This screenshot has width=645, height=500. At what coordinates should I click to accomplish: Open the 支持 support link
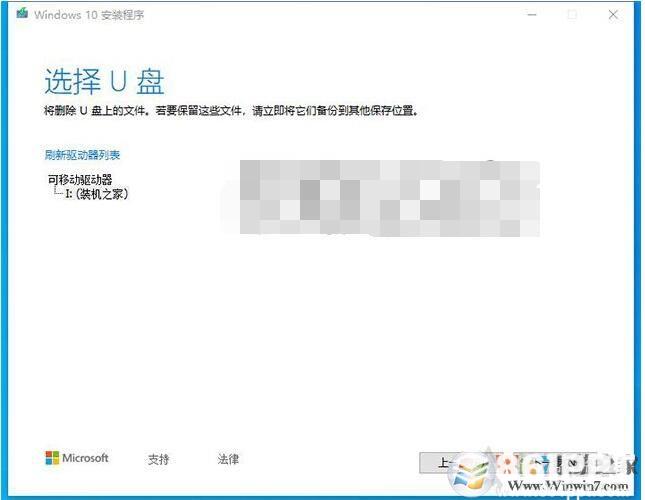point(158,459)
